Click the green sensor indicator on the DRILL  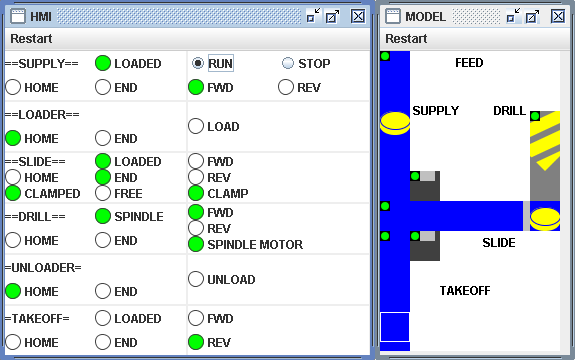point(535,116)
